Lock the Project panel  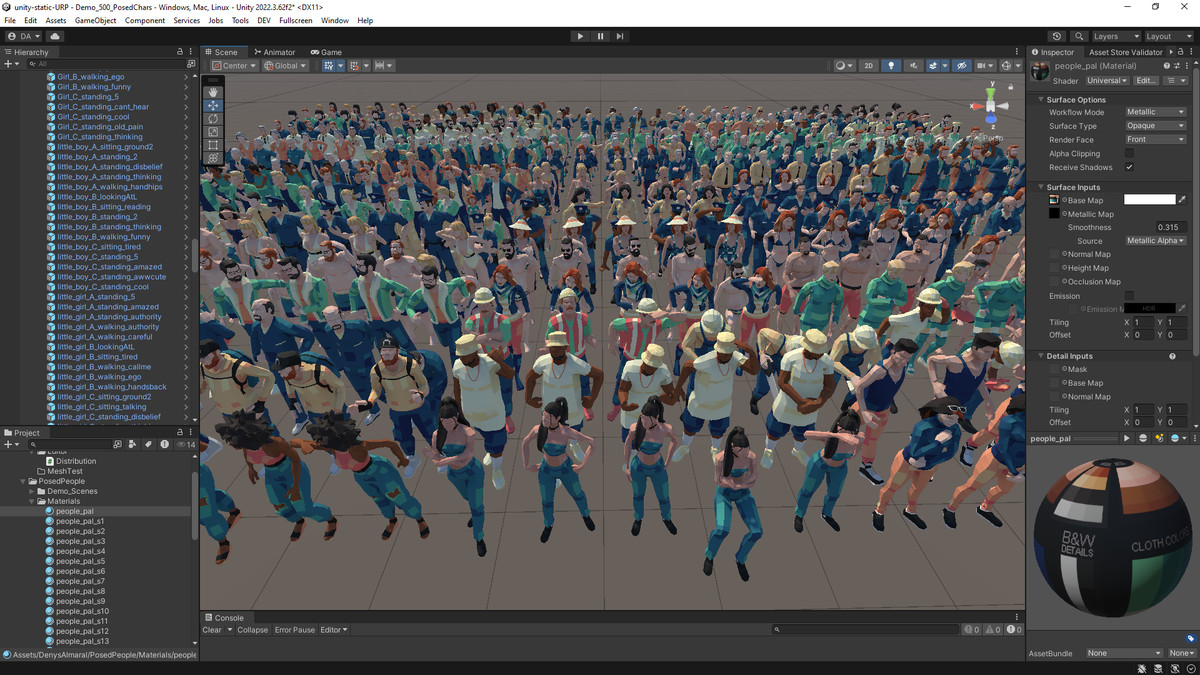180,432
